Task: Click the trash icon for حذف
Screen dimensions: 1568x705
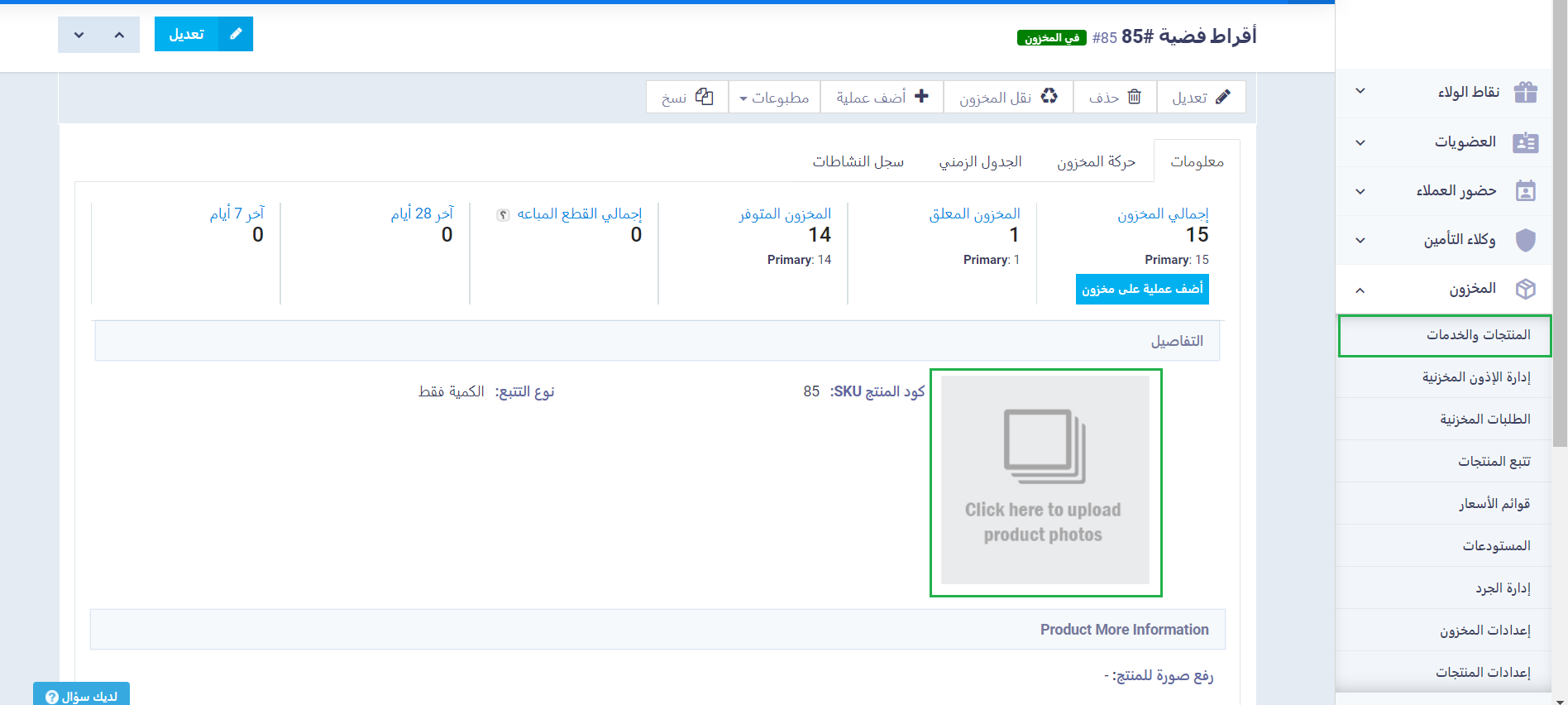Action: click(x=1135, y=97)
